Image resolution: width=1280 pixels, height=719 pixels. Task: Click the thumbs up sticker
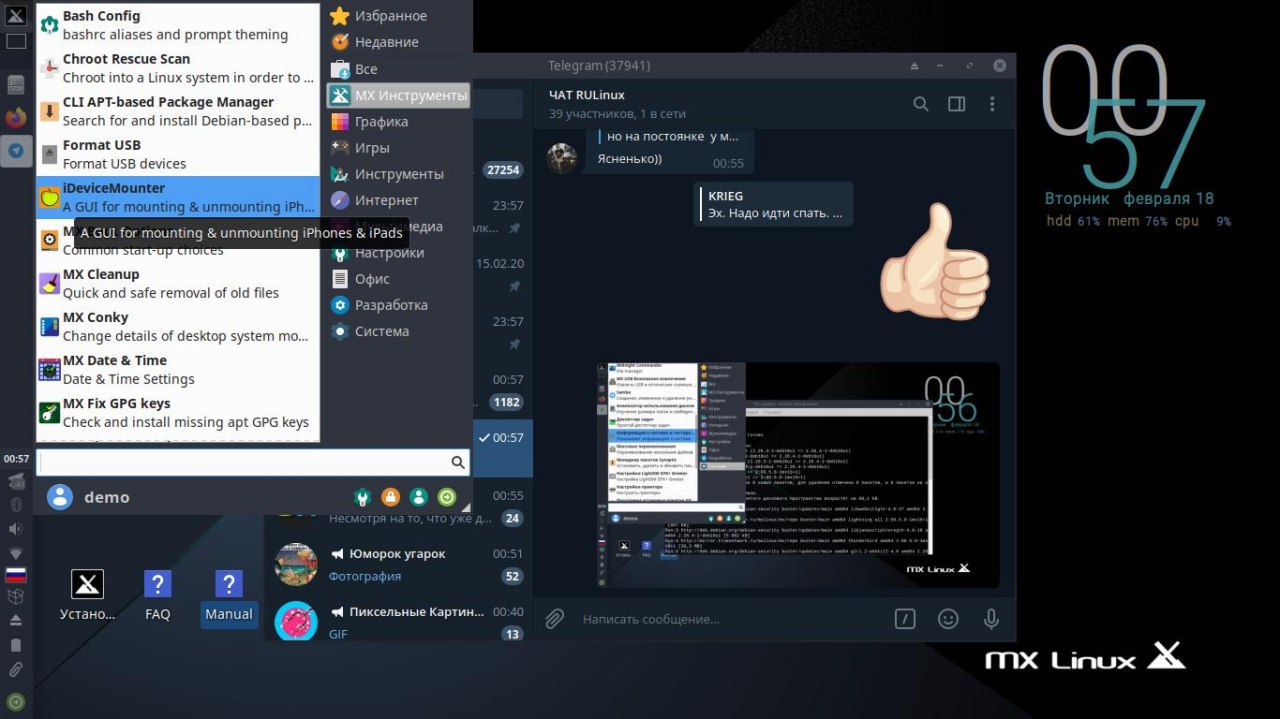coord(936,261)
